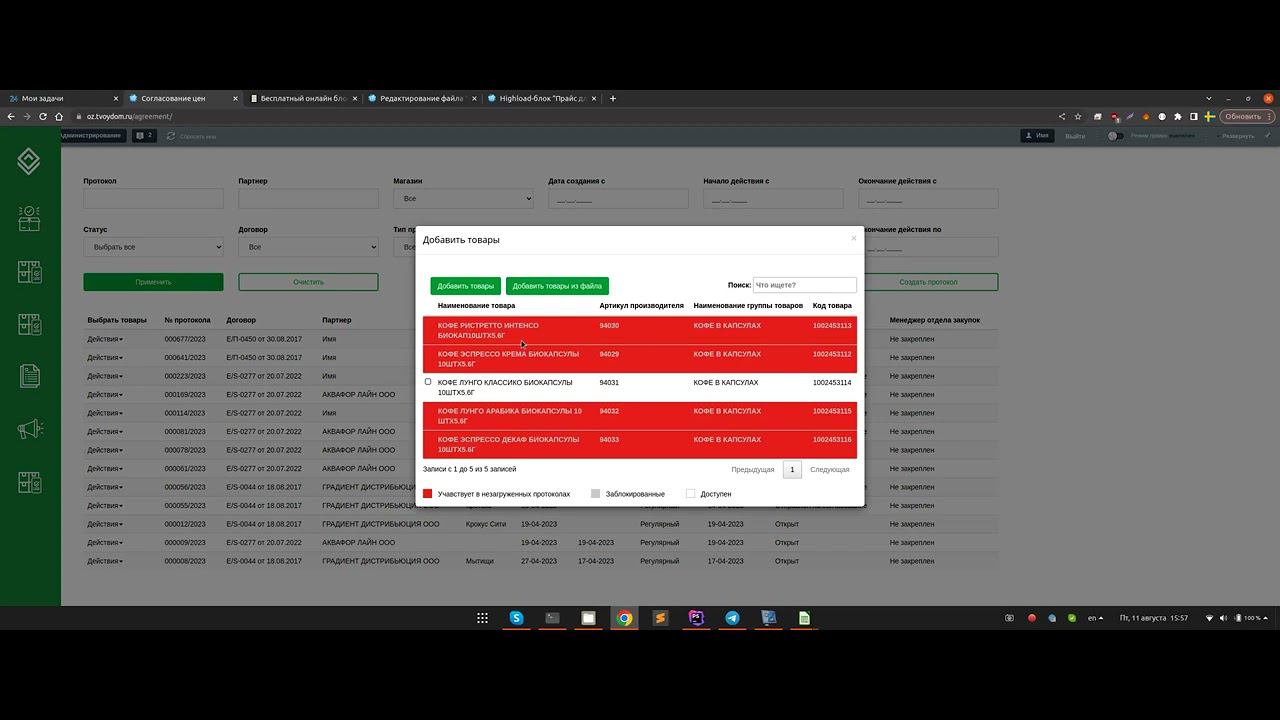Click the volume icon in system tray

(1223, 618)
